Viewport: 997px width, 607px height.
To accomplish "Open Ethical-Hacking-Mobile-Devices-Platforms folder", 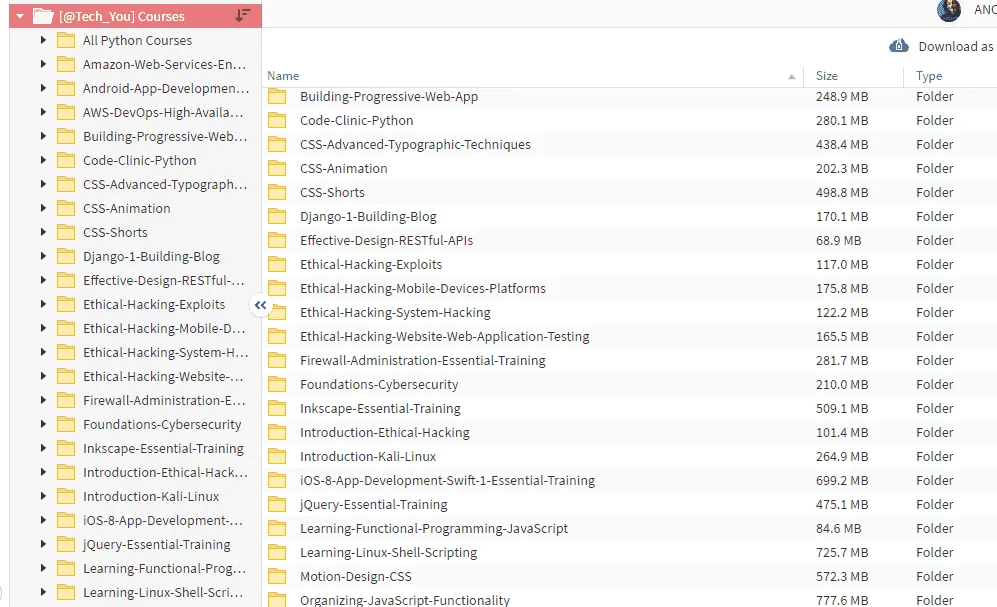I will click(423, 289).
